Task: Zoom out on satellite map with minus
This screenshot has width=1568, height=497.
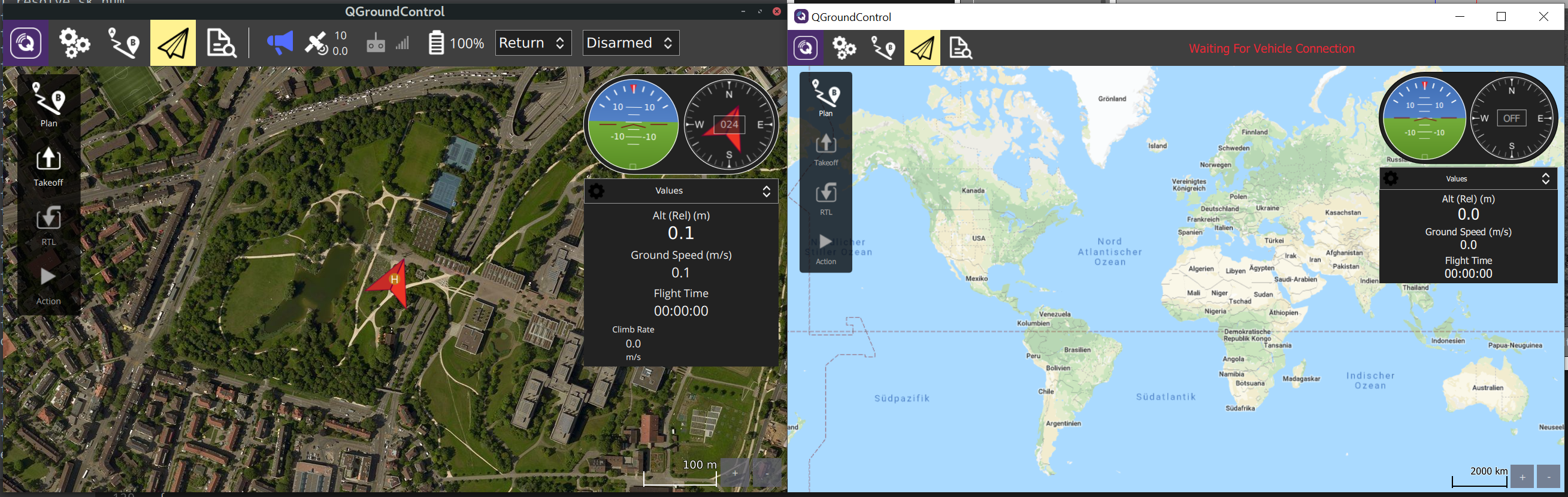Action: click(x=767, y=472)
